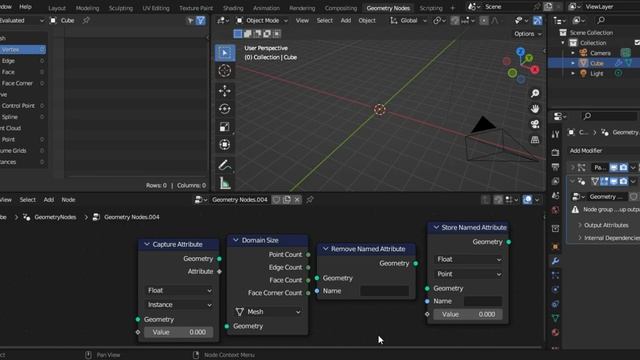This screenshot has width=640, height=360.
Task: Open the Object Data green triangle tab
Action: pos(555,318)
